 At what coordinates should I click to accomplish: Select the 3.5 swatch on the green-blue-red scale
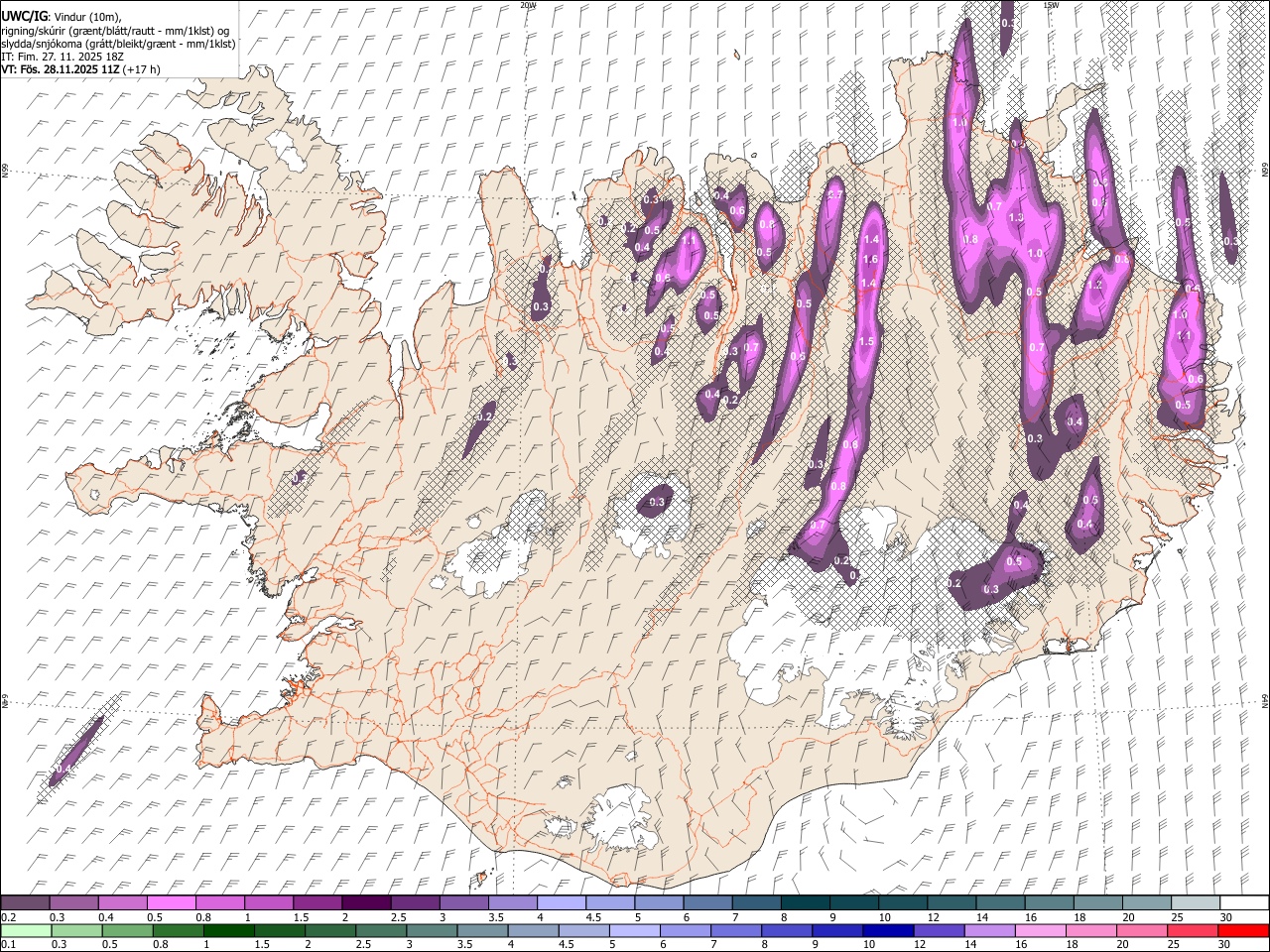coord(481,930)
